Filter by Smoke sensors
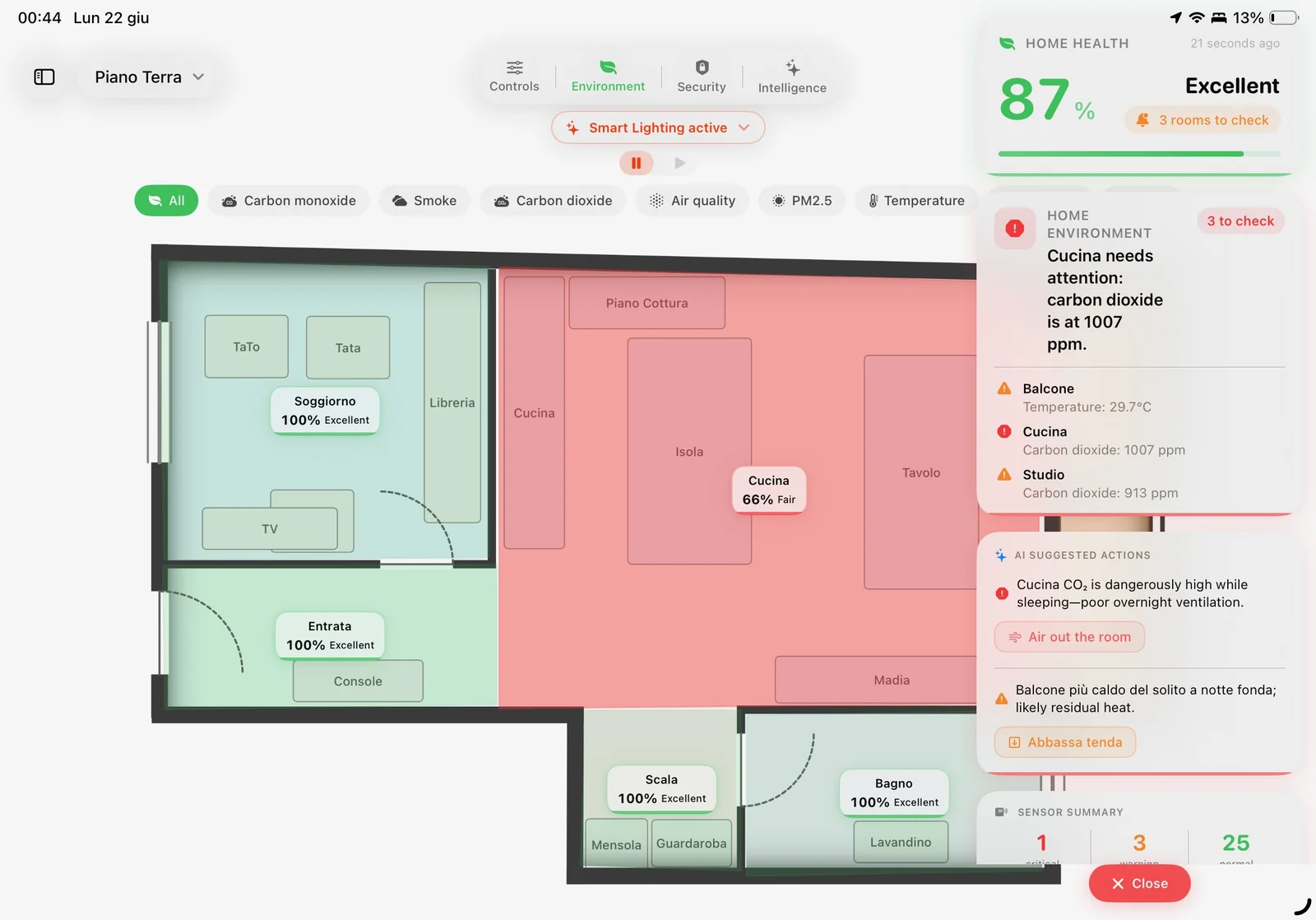1316x920 pixels. (424, 200)
